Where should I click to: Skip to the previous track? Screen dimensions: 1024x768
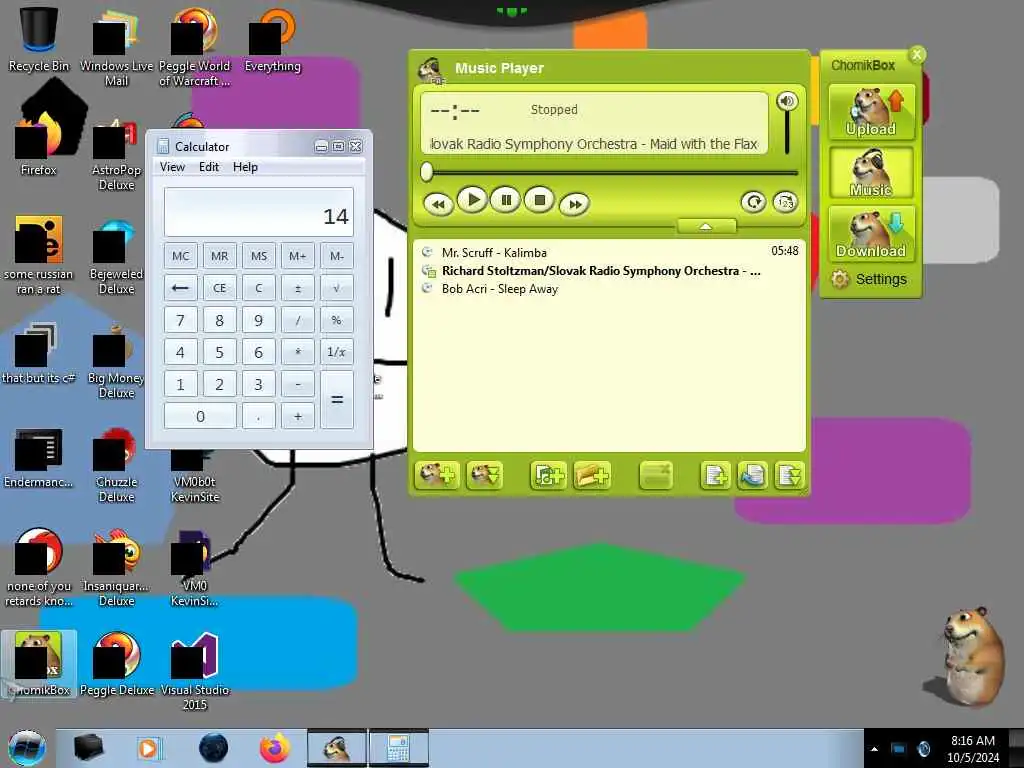pos(438,204)
